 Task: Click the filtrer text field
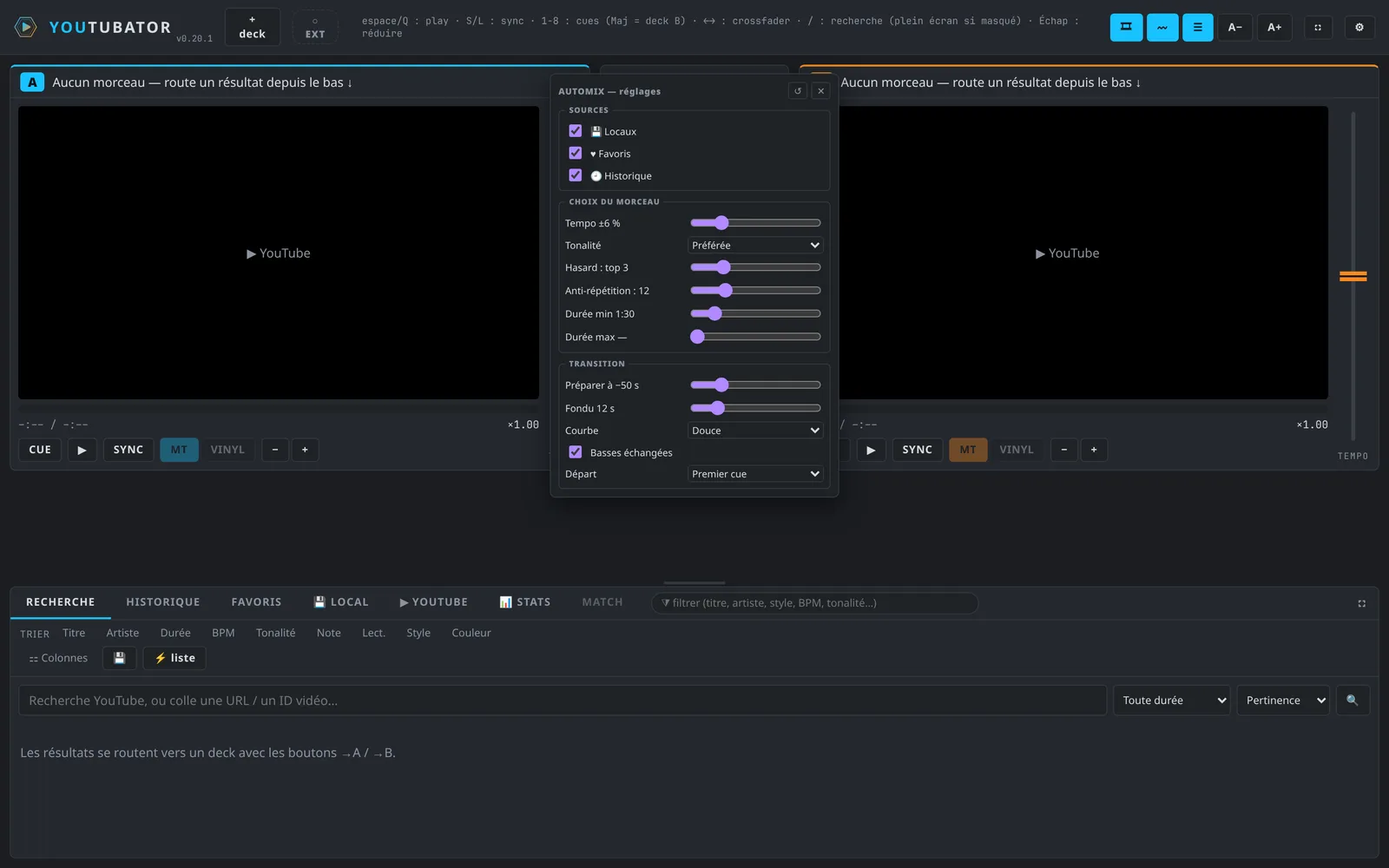[x=815, y=603]
